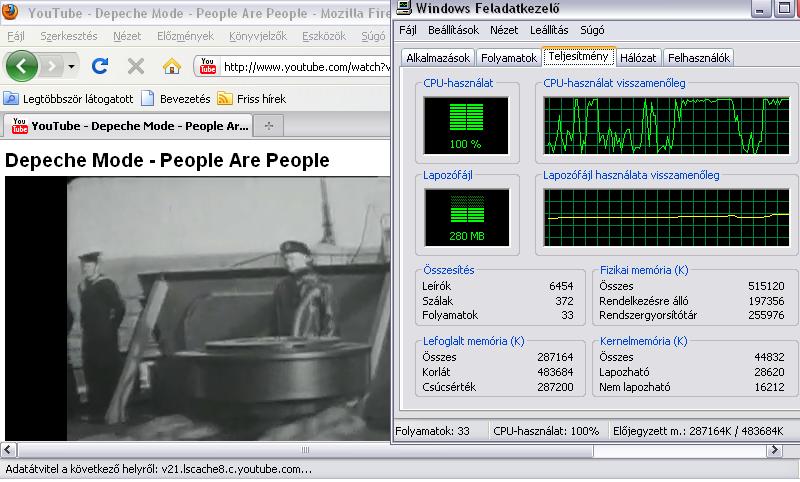800x482 pixels.
Task: Open the Firefox Eszközök menu
Action: [x=324, y=36]
